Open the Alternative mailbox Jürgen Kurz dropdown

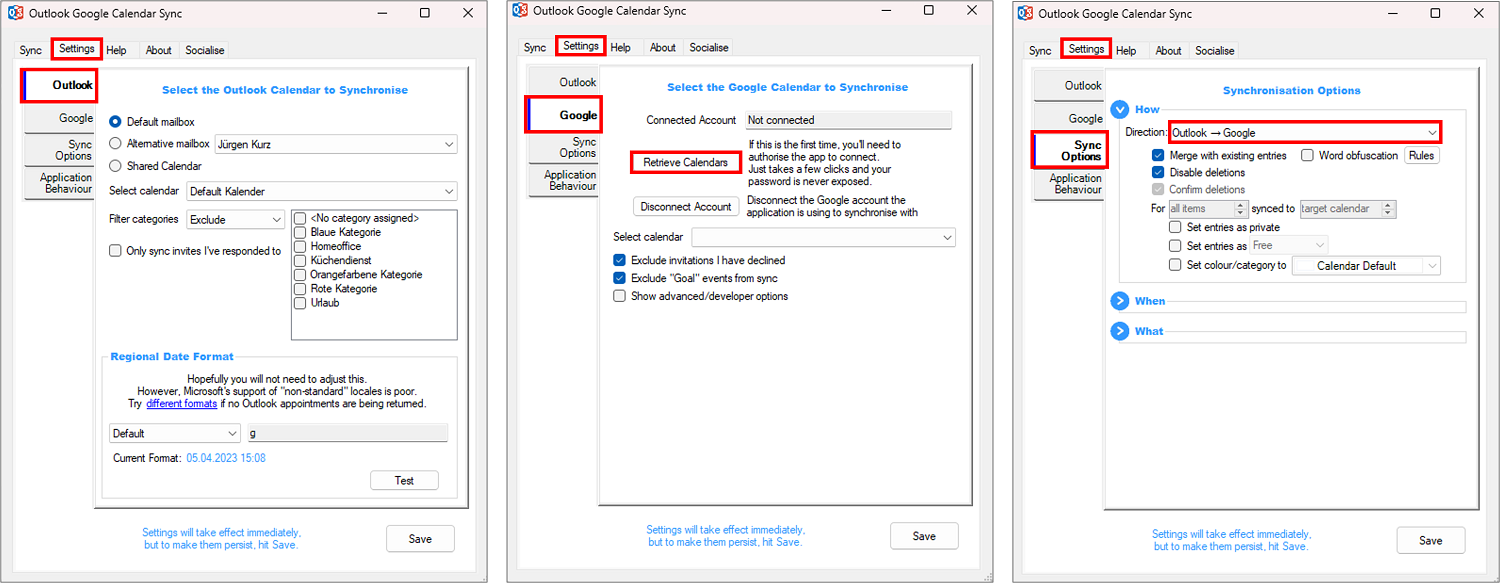(335, 144)
